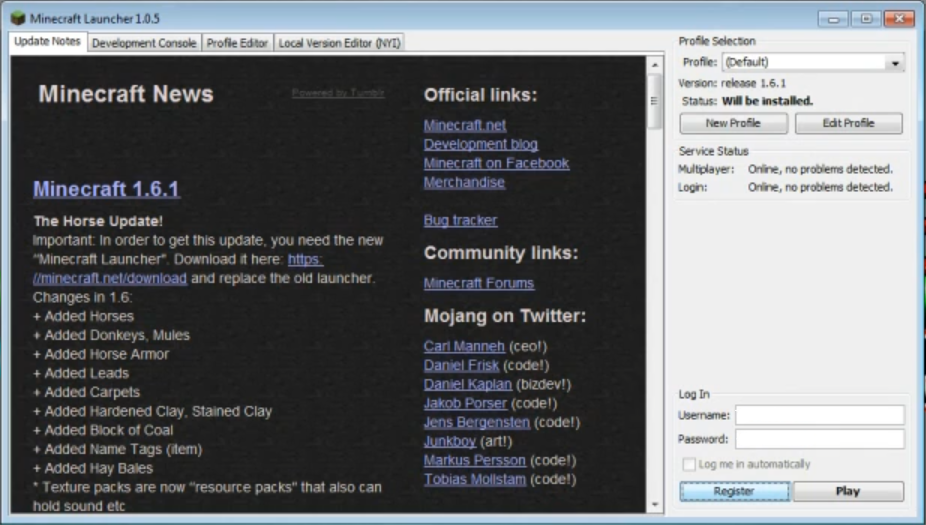Screen dimensions: 926x525
Task: Open the Profile Editor tab
Action: (x=237, y=43)
